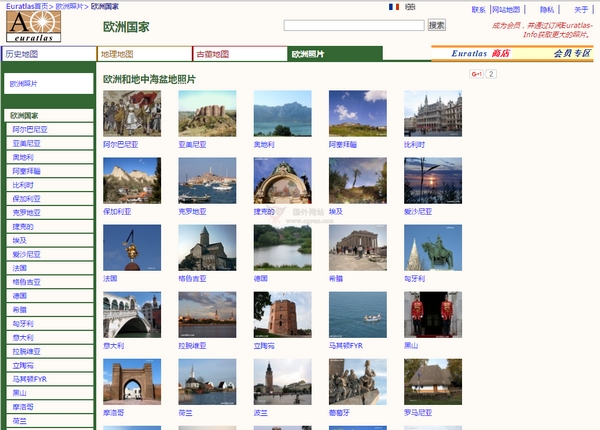Choose 荷兰 in sidebar list

(x=50, y=421)
